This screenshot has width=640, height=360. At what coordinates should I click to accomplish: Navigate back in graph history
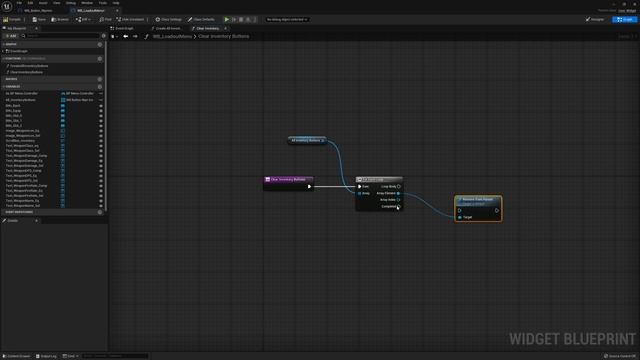[126, 36]
